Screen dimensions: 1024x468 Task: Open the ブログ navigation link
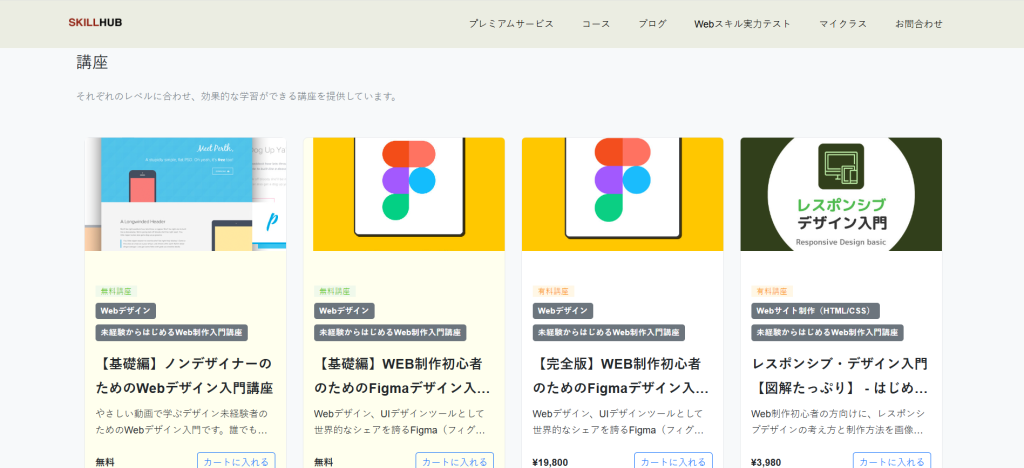tap(652, 24)
